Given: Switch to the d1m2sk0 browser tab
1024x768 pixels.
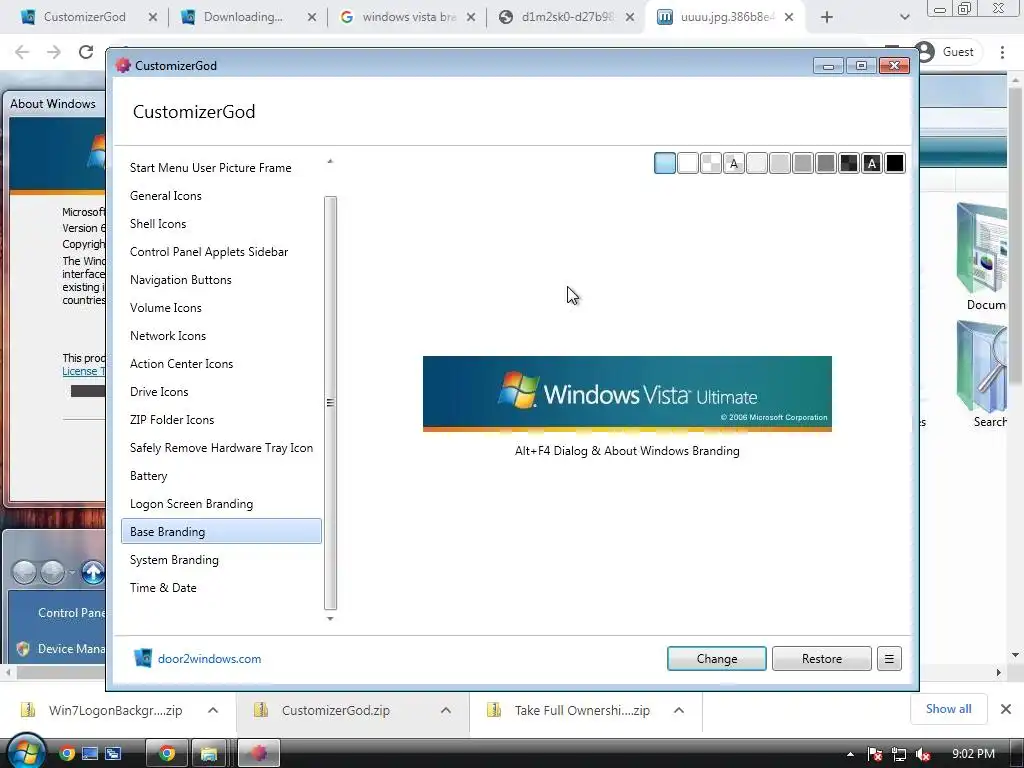Looking at the screenshot, I should click(x=567, y=17).
